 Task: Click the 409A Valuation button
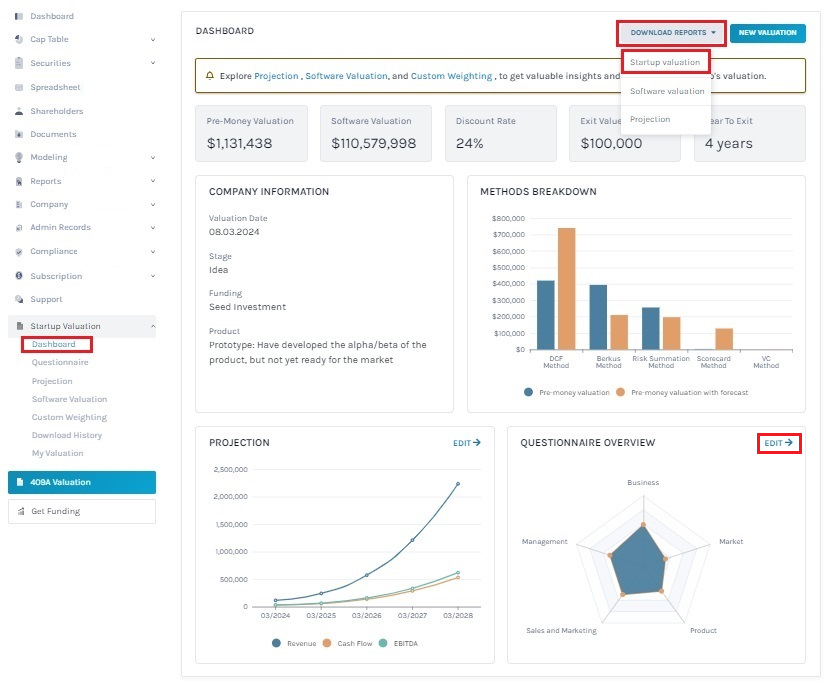click(x=82, y=482)
